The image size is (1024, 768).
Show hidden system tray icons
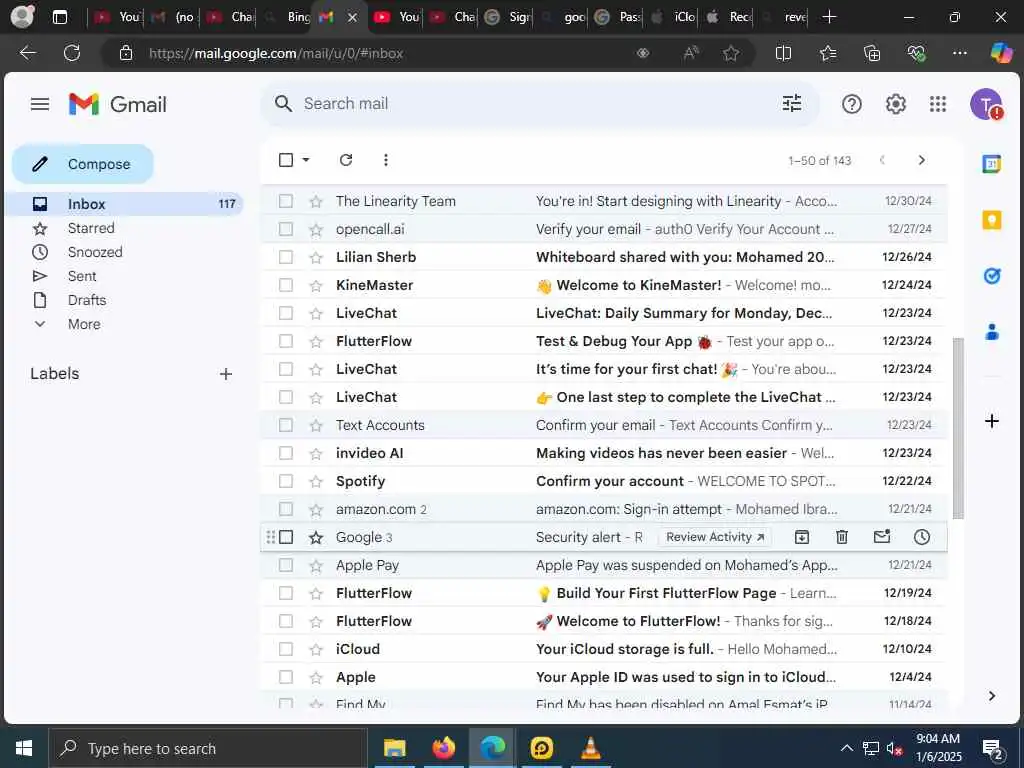pyautogui.click(x=846, y=748)
